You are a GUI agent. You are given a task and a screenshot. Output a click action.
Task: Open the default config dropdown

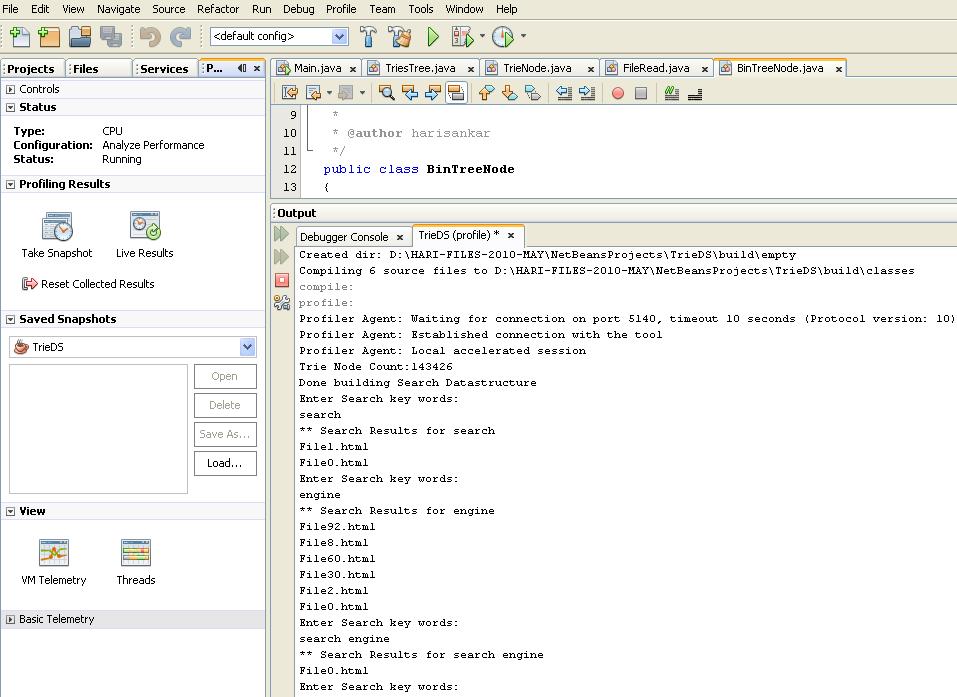pos(341,36)
